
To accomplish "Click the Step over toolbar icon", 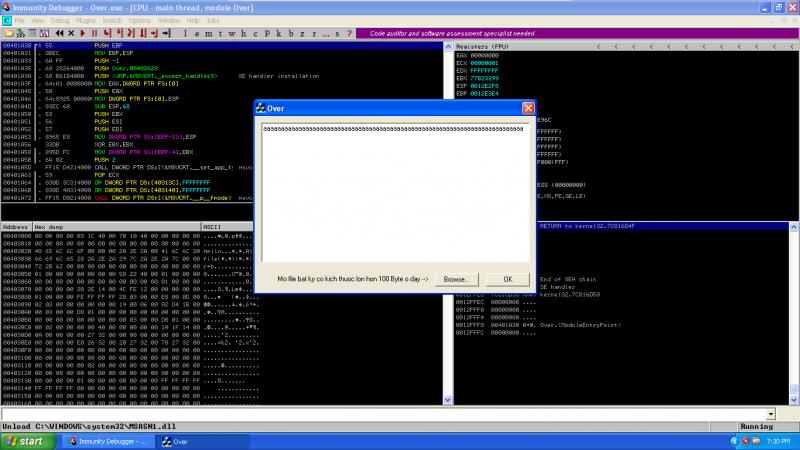I will pos(119,33).
